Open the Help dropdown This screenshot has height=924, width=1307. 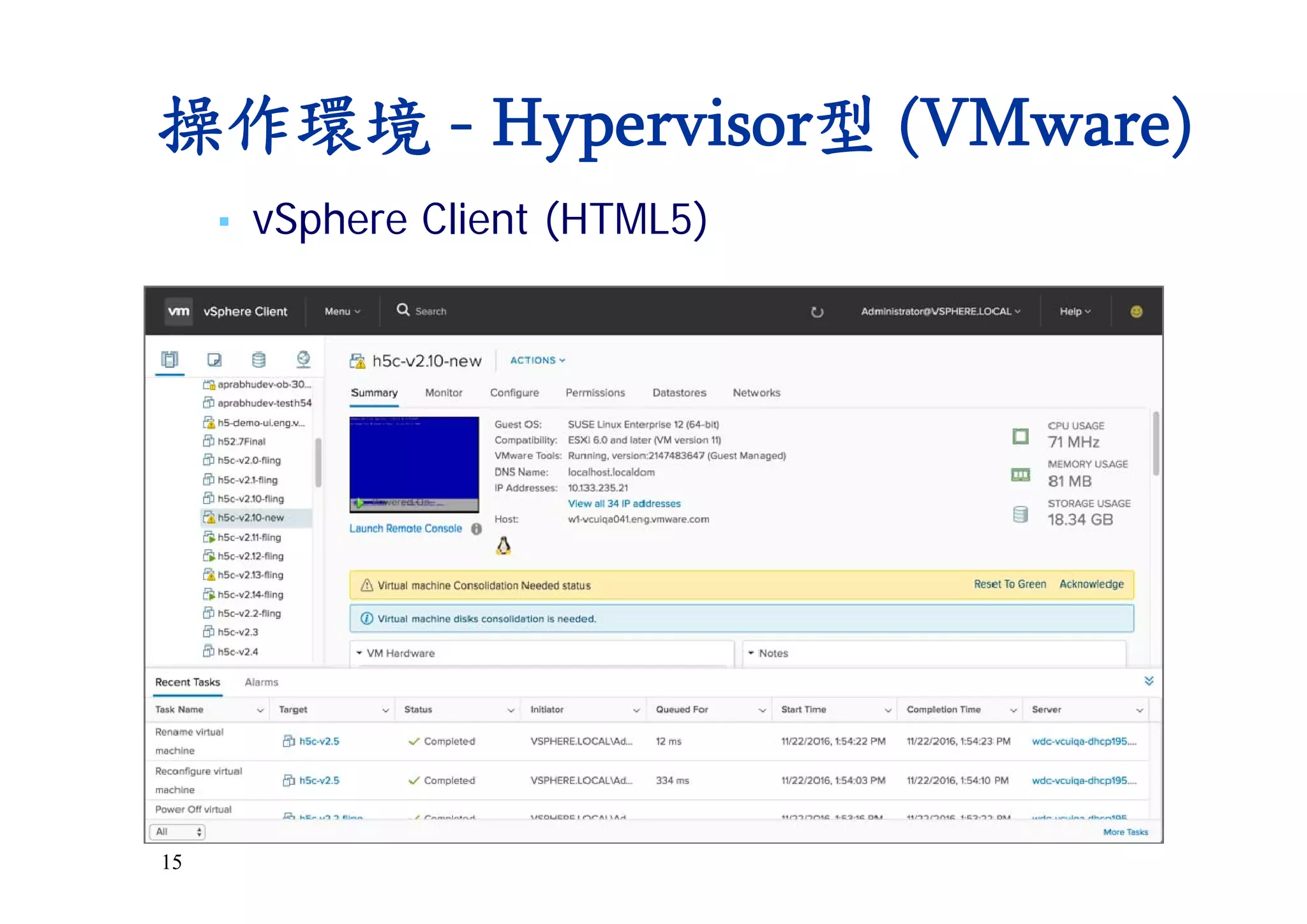[1075, 311]
